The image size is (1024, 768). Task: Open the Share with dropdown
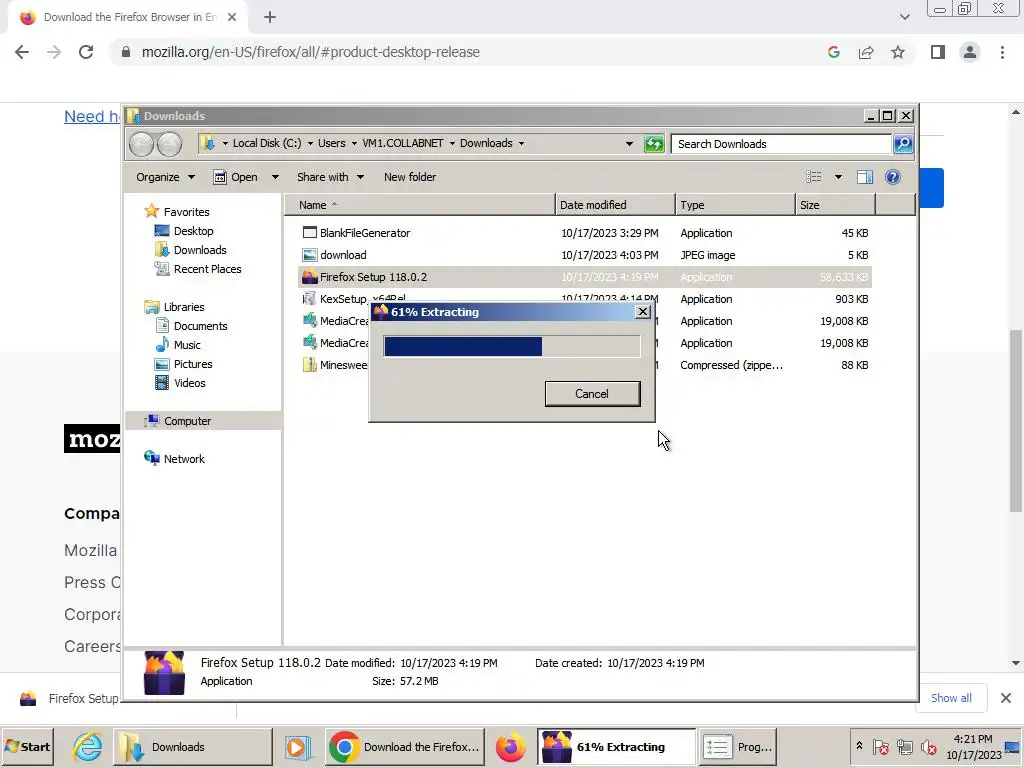pos(330,177)
